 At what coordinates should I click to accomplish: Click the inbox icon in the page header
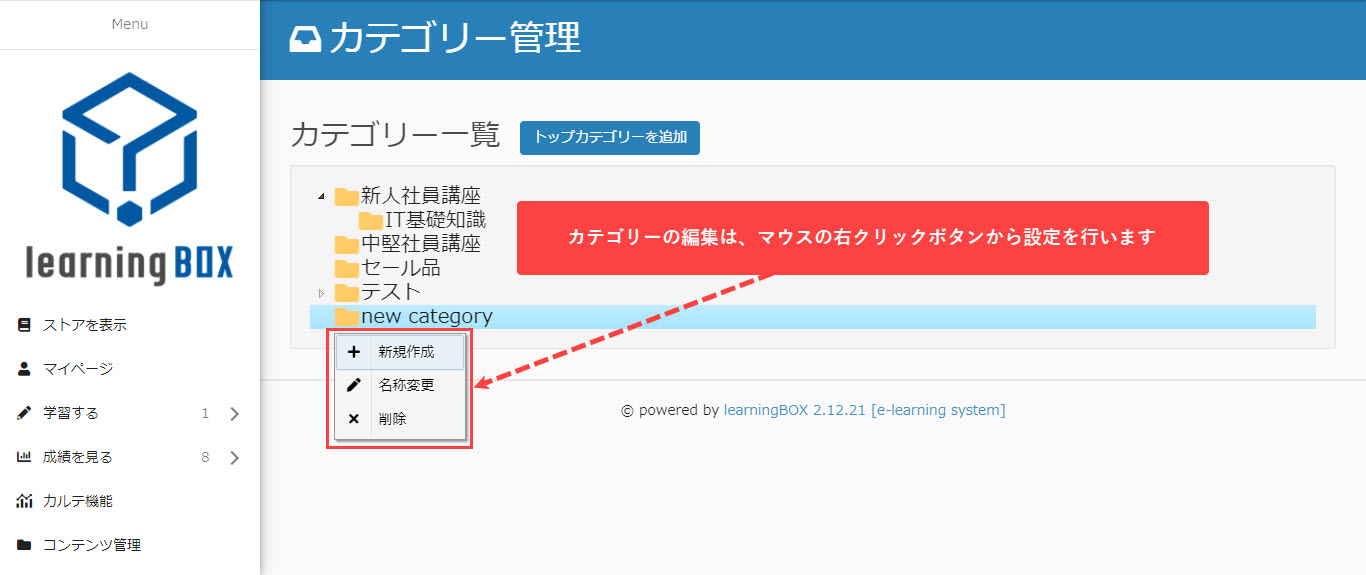305,39
